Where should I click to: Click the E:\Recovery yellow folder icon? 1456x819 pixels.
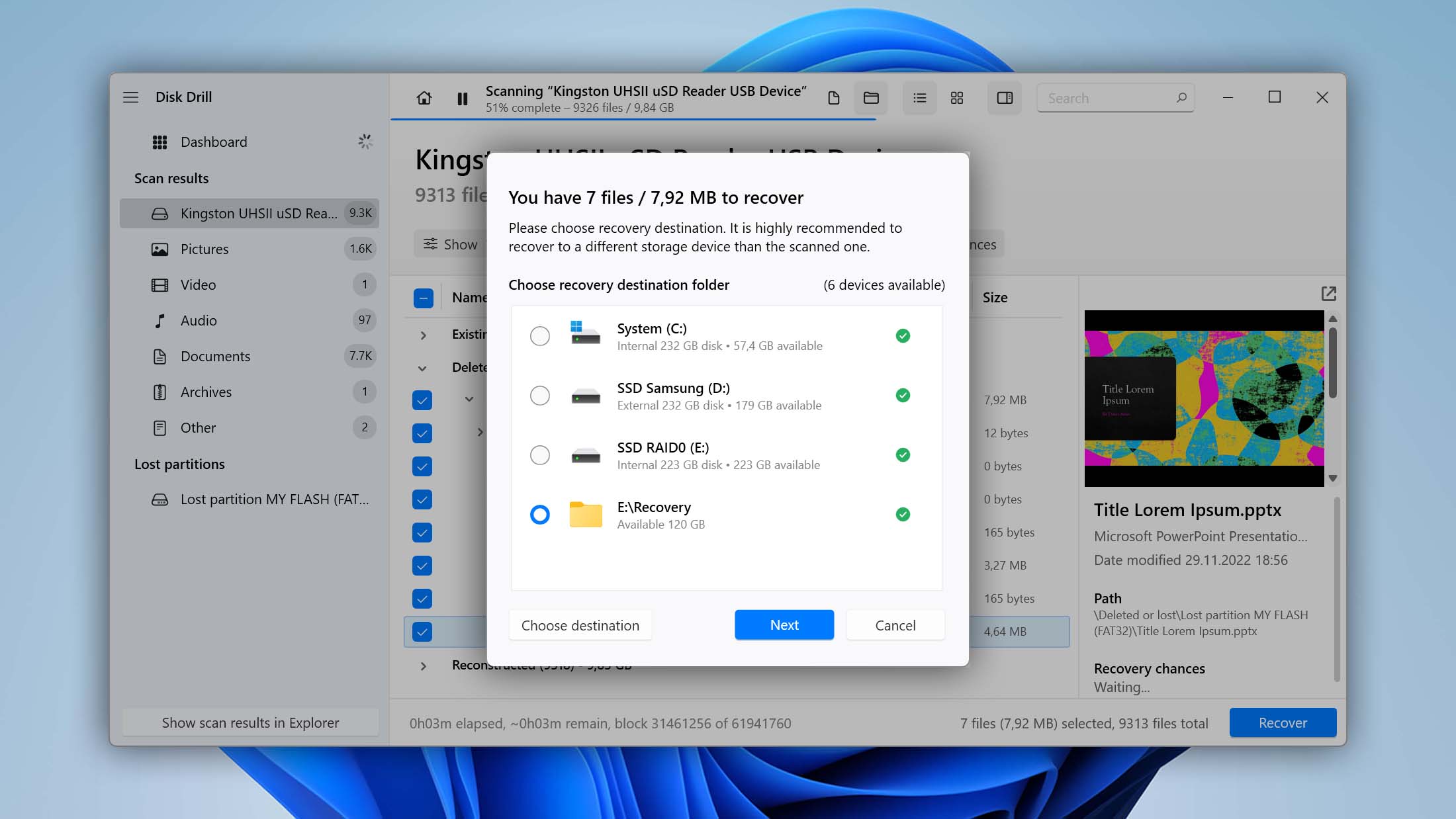(x=586, y=514)
